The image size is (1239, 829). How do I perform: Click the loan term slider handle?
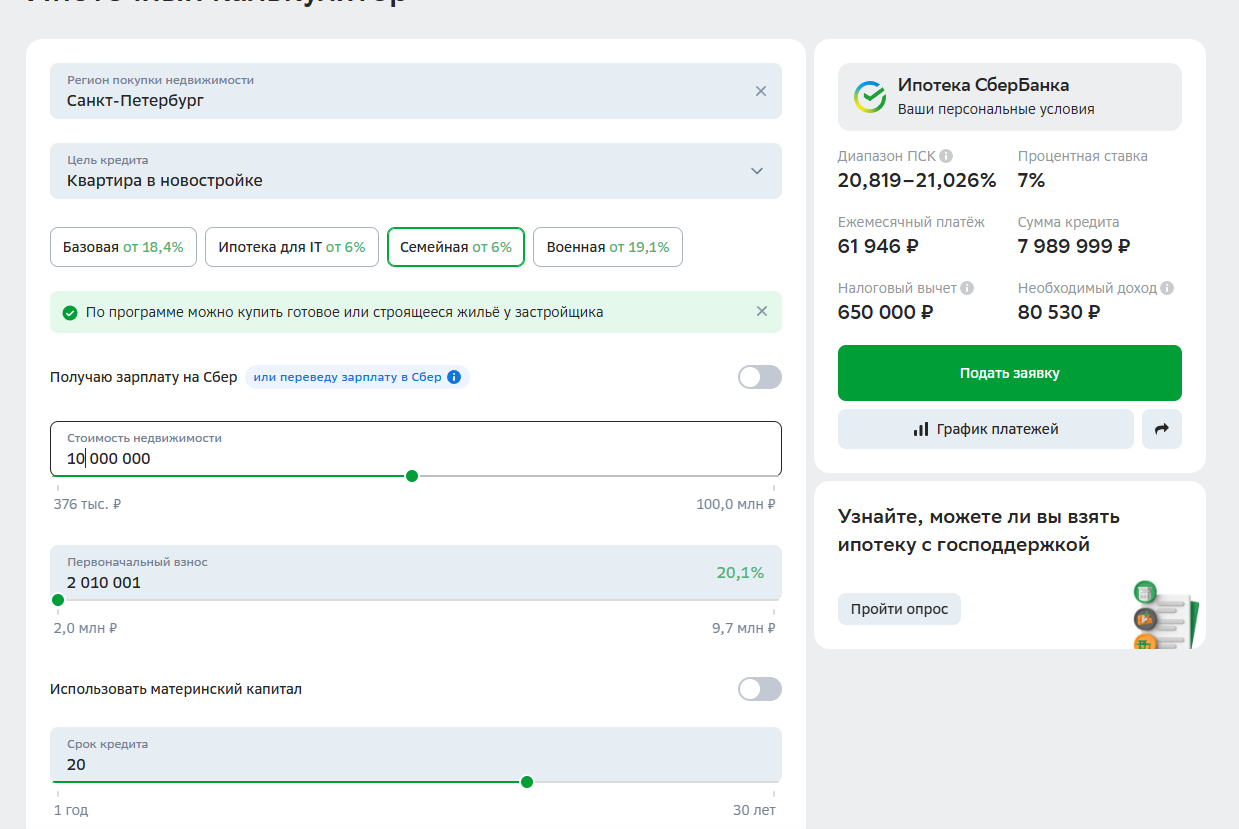[527, 782]
